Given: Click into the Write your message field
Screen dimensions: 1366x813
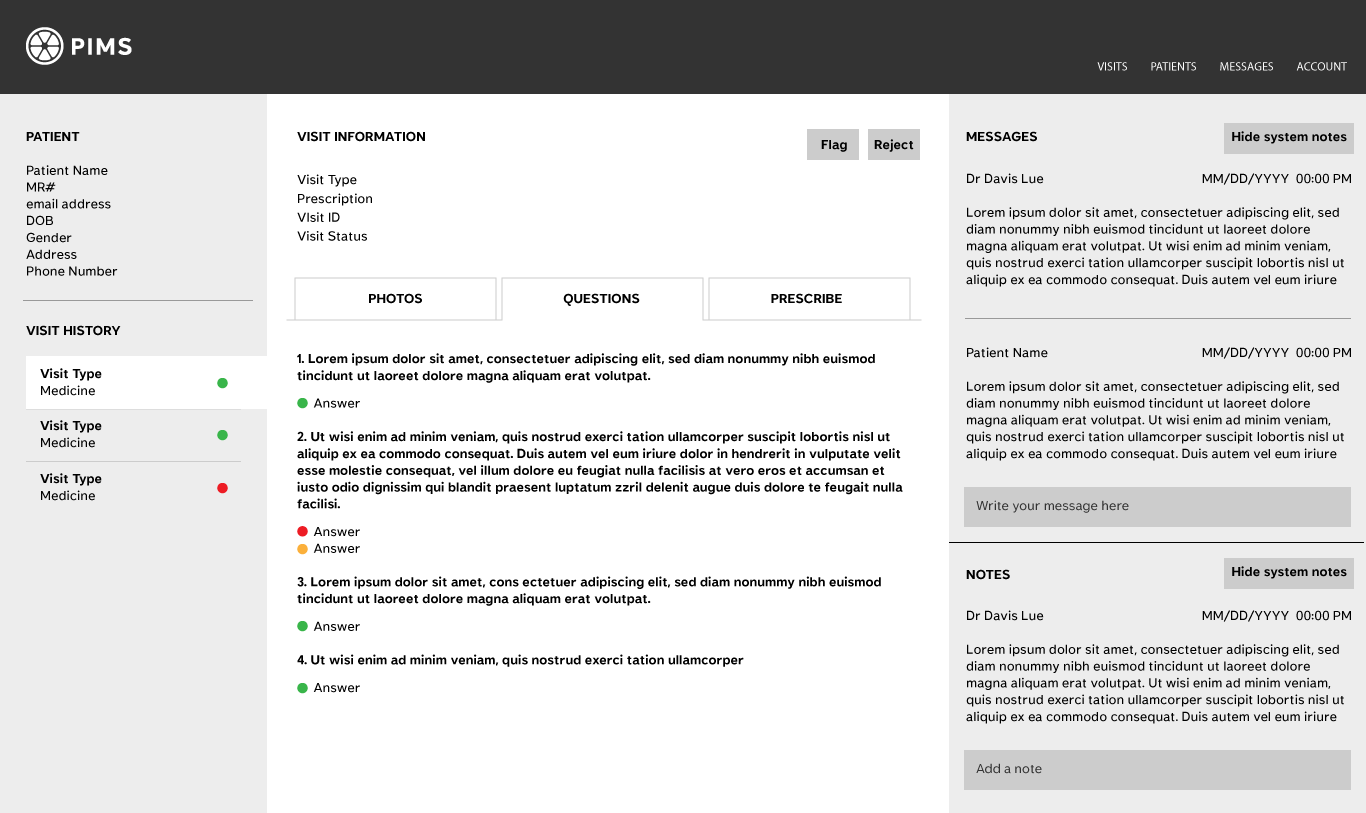Looking at the screenshot, I should (x=1156, y=507).
